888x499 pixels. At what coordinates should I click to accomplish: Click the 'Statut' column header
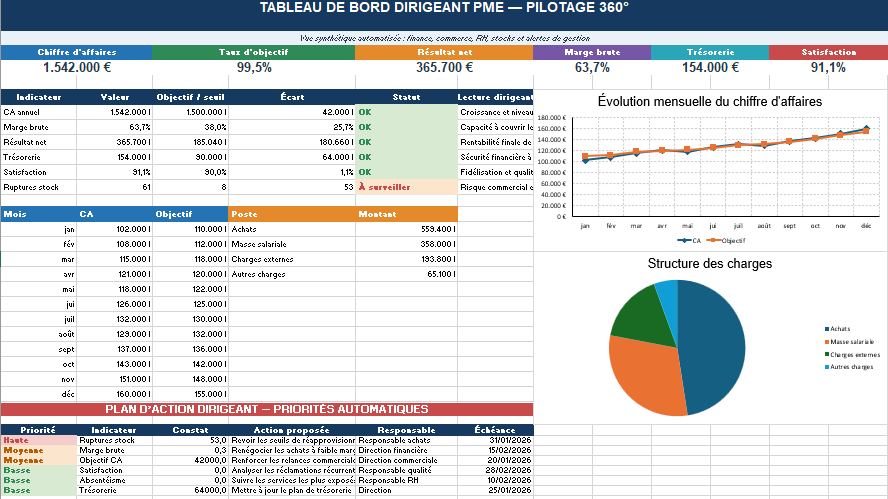(406, 97)
